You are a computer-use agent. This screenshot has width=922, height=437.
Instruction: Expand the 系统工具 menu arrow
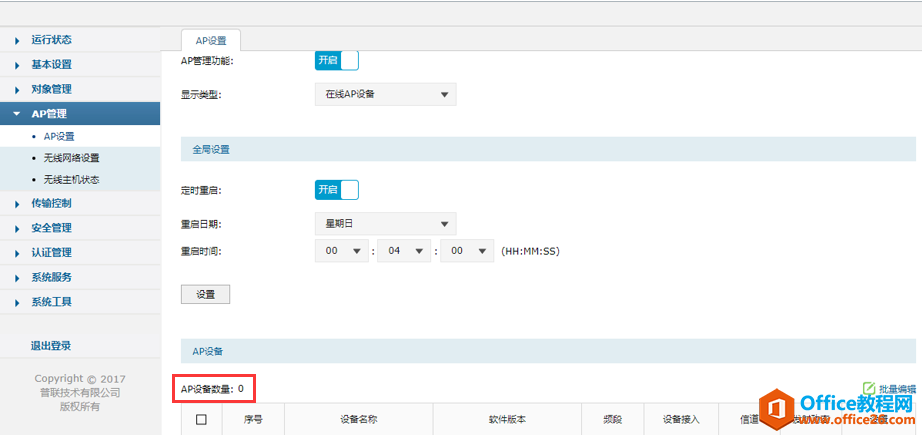click(17, 303)
